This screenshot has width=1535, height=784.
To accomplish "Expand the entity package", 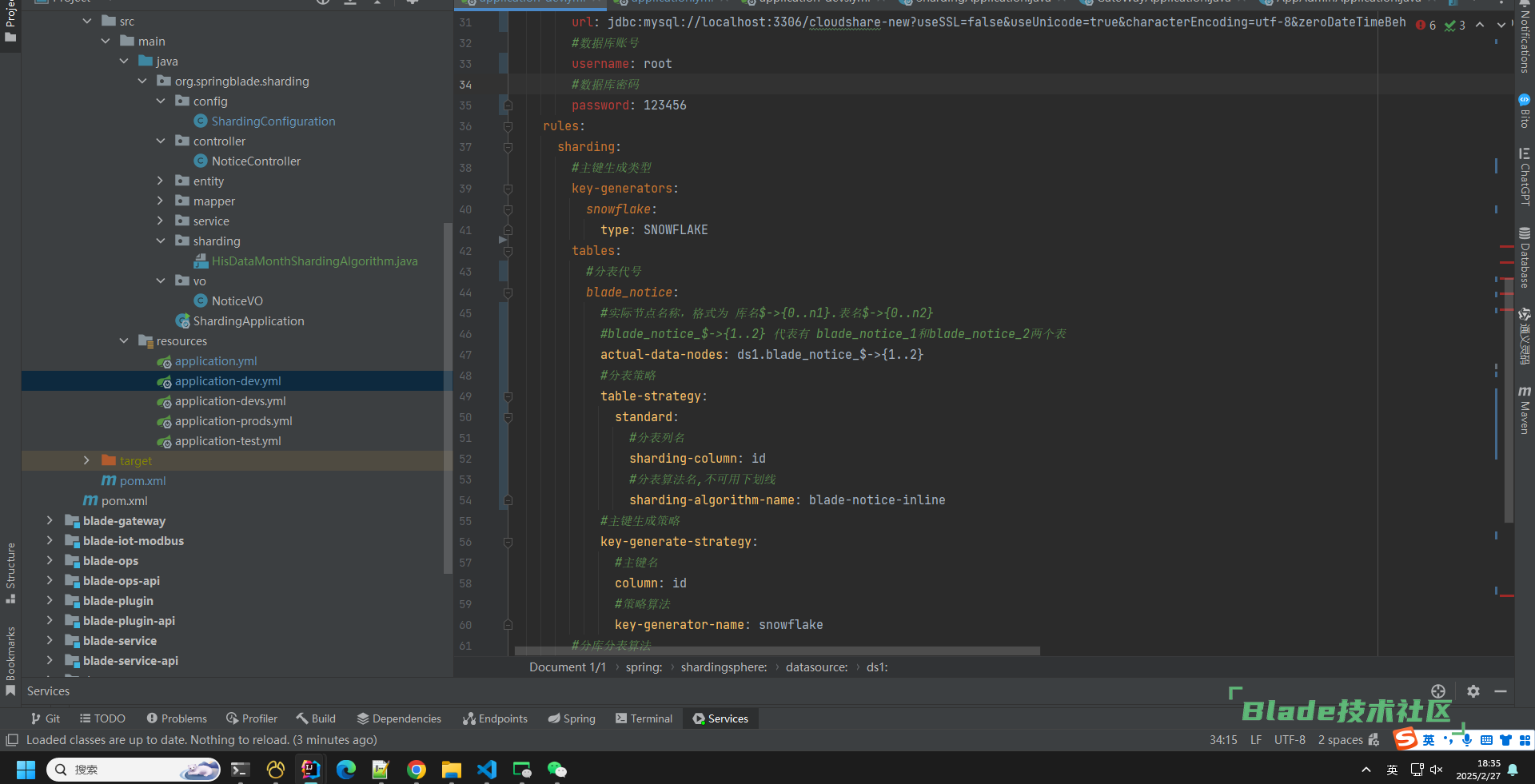I will pos(161,181).
